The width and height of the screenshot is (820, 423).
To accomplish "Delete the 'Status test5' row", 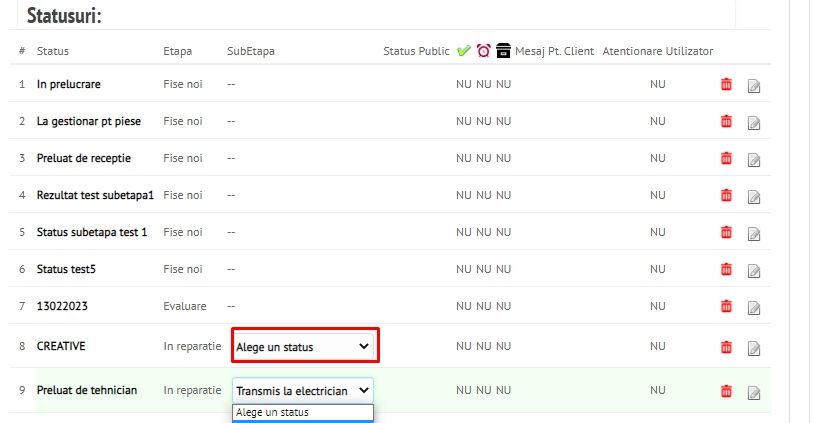I will 726,269.
